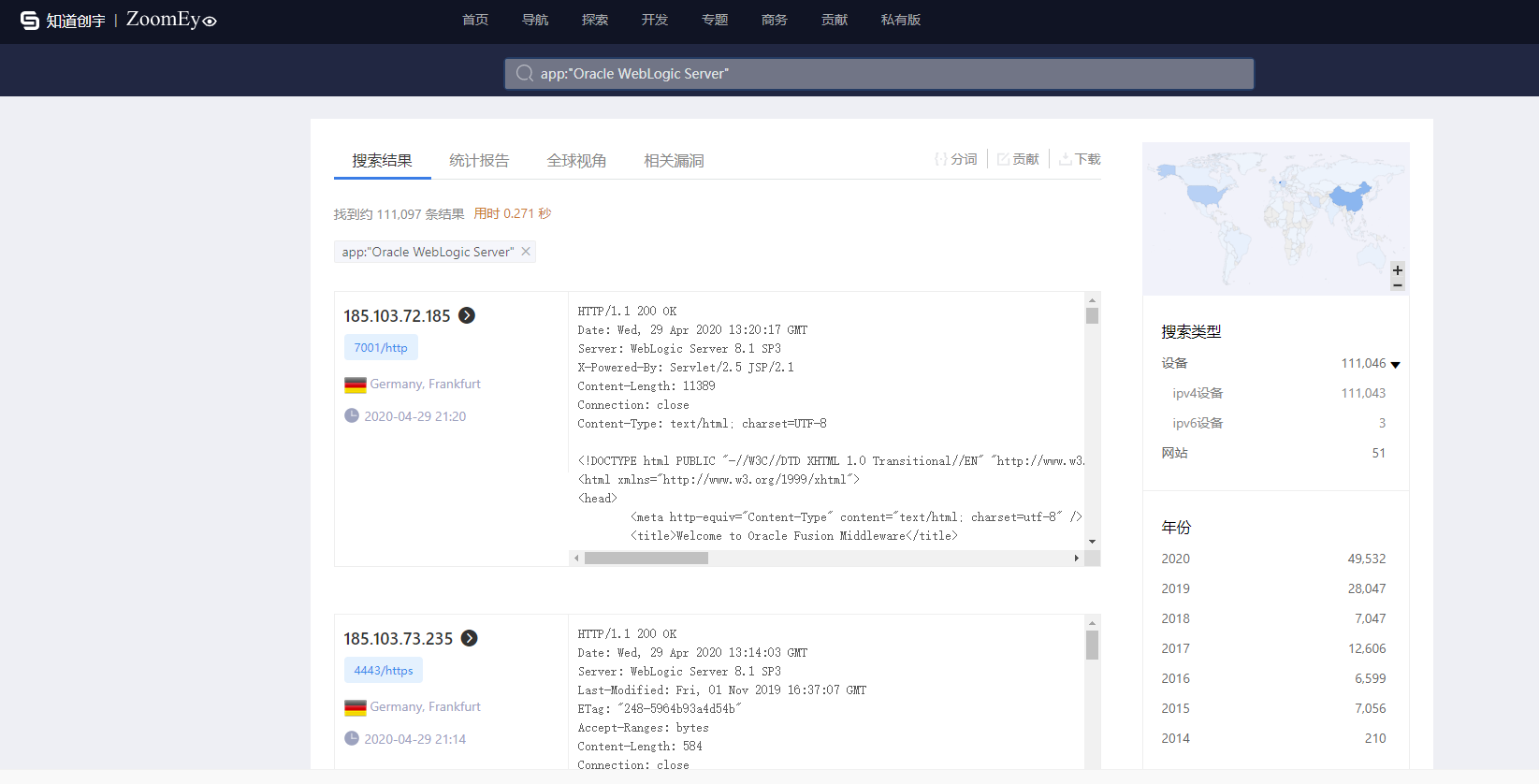Click the 111,097 results count text
Image resolution: width=1539 pixels, height=784 pixels.
click(399, 214)
